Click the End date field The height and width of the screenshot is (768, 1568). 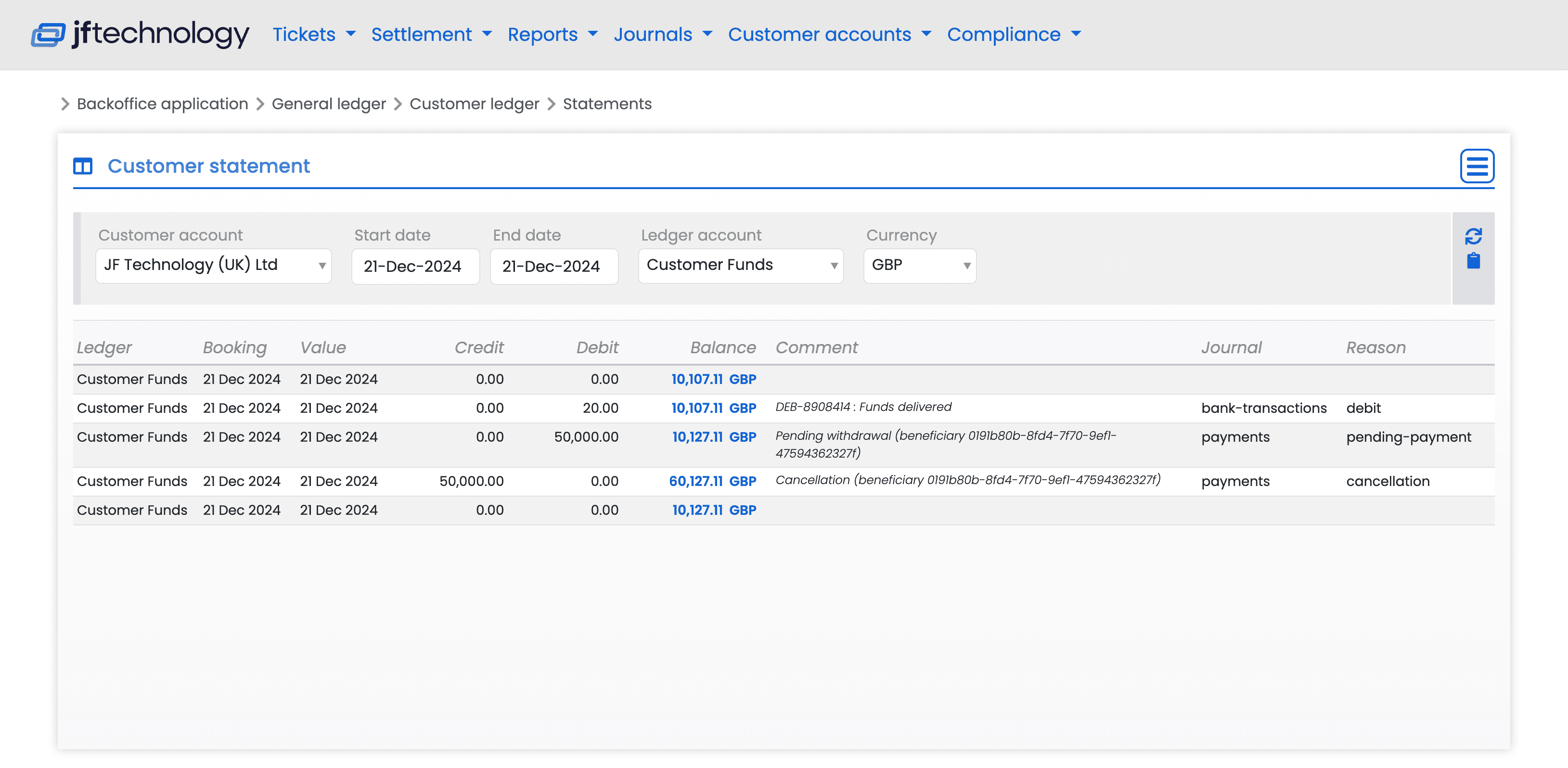(x=554, y=266)
